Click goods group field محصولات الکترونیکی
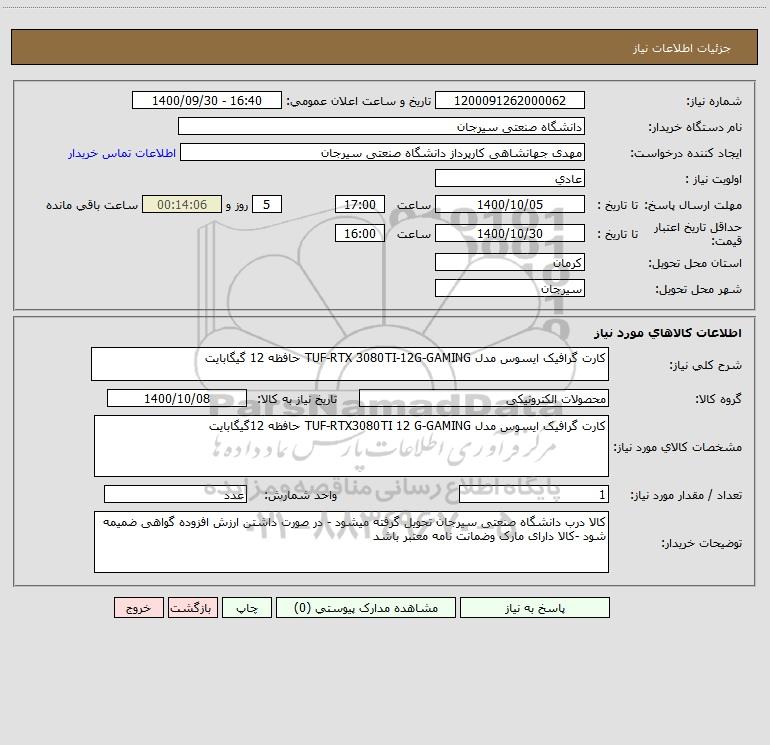Screen dimensions: 770x745 point(484,398)
